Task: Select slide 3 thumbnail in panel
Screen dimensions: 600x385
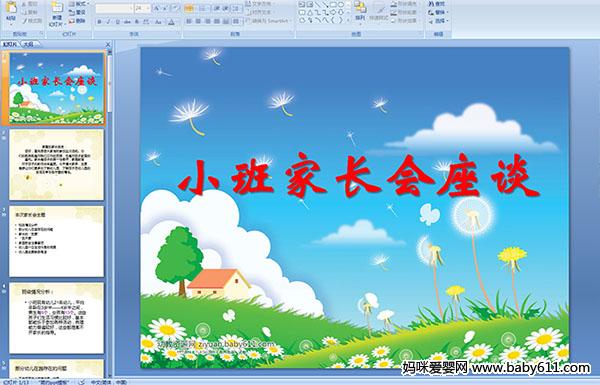Action: pos(56,241)
